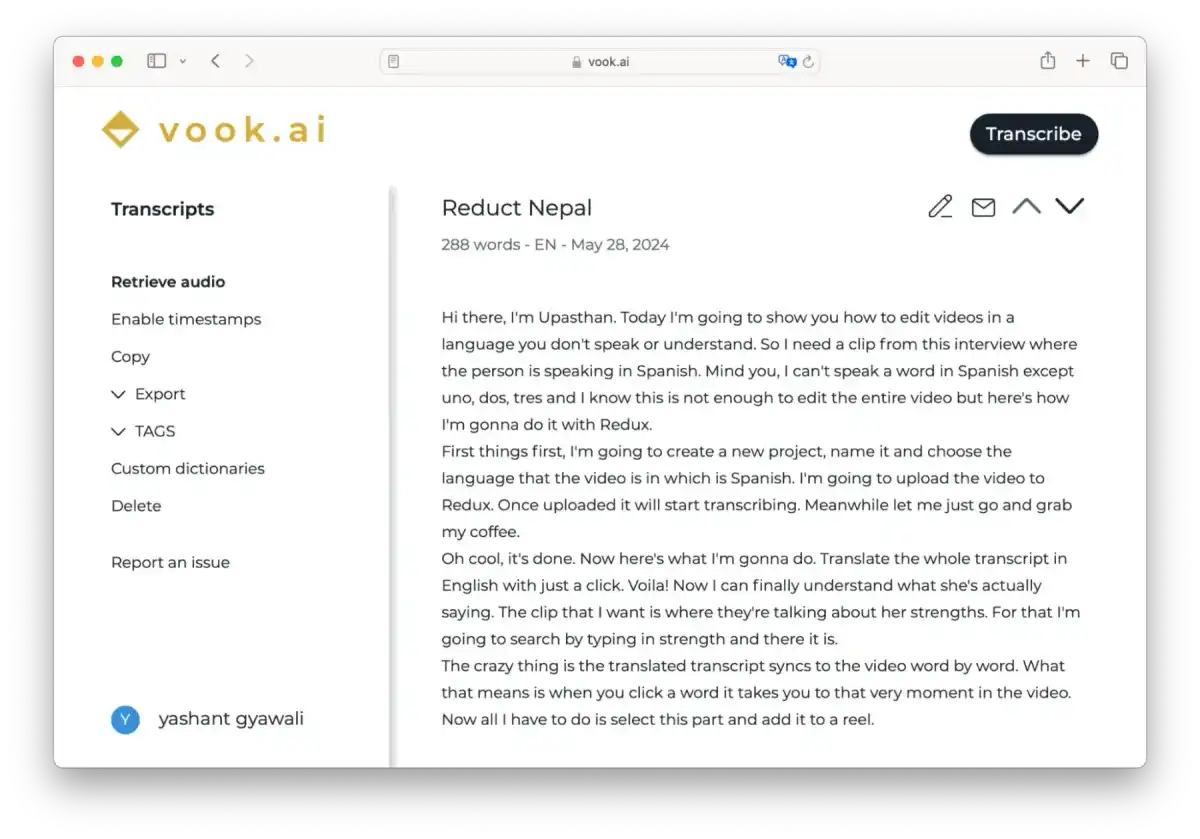This screenshot has width=1200, height=839.
Task: Expand the TAGS section
Action: 143,431
